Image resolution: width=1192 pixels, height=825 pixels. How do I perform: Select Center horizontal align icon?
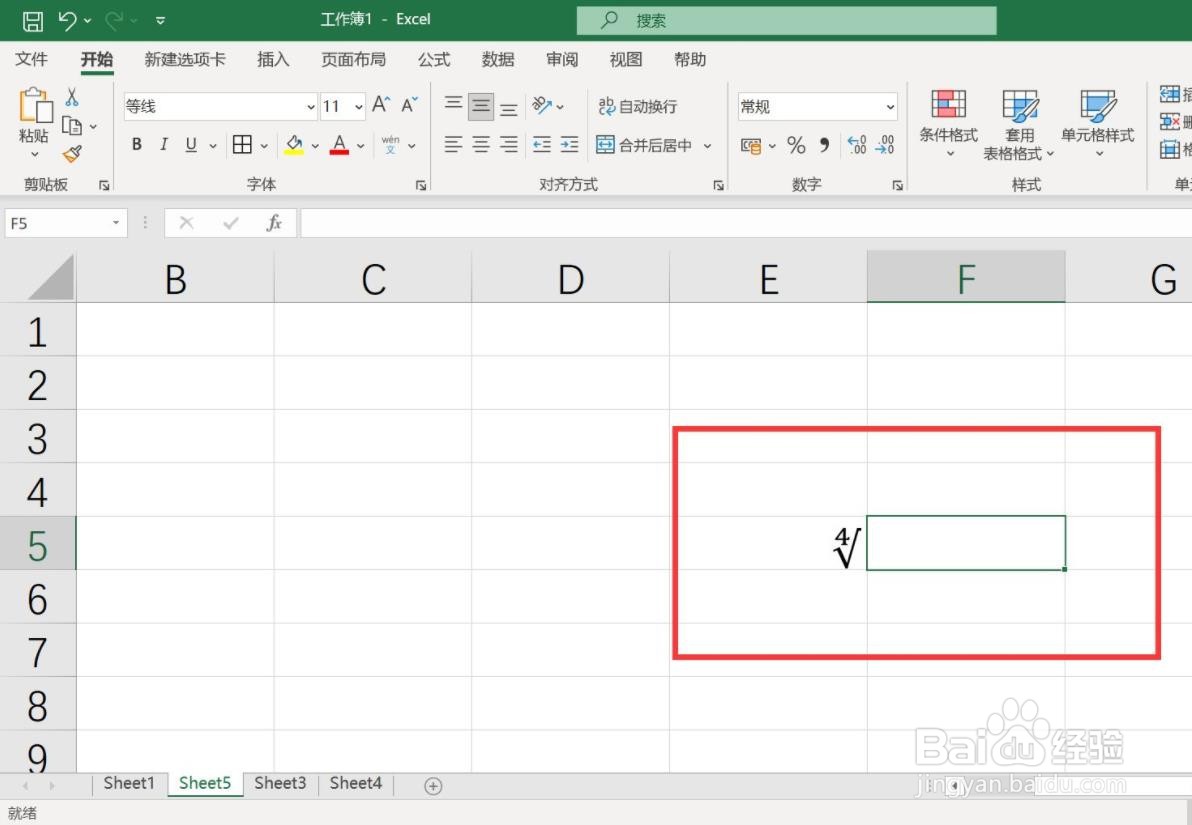(481, 144)
